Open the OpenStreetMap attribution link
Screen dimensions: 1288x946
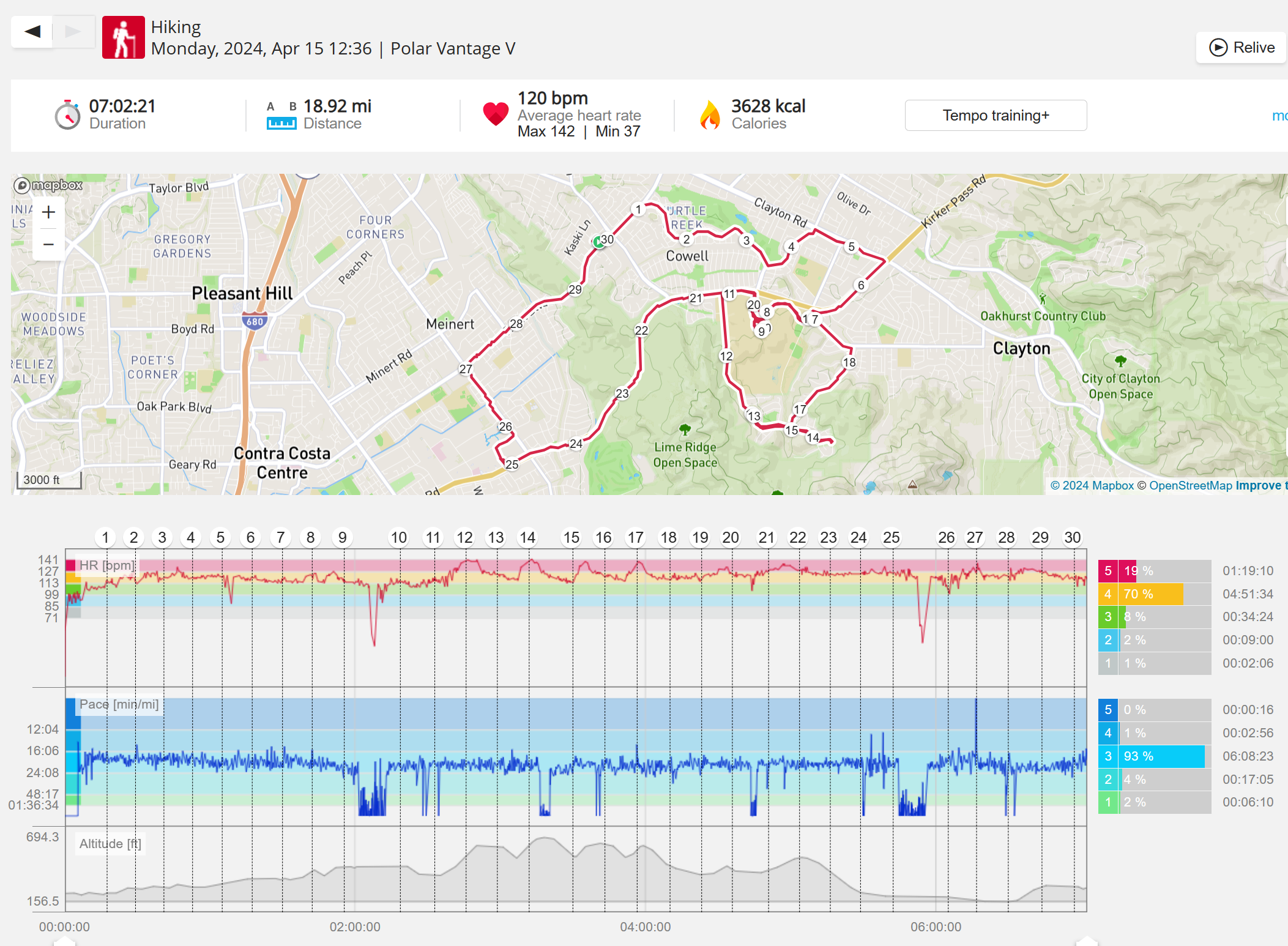pos(1190,485)
